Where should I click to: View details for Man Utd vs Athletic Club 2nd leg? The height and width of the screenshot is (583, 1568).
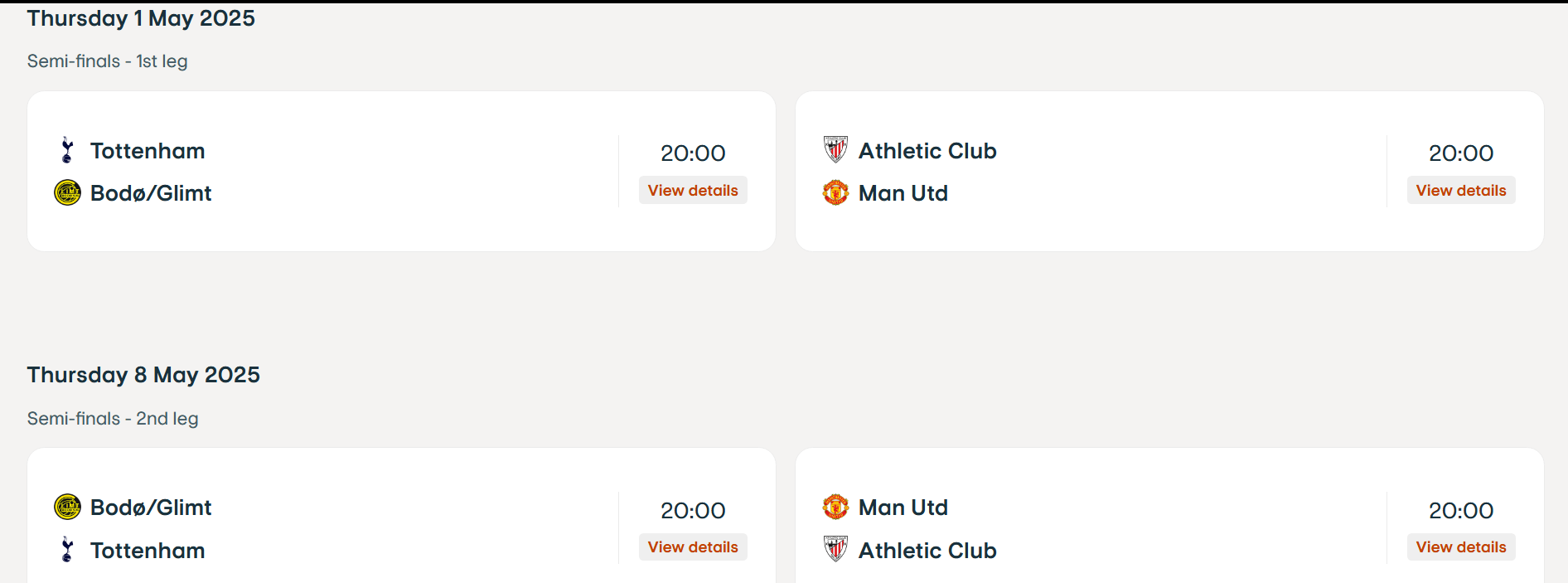pos(1461,547)
